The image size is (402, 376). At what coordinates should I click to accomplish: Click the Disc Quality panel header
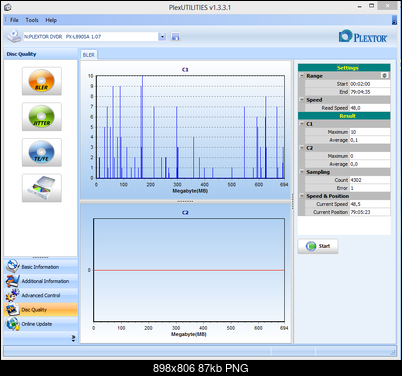[x=41, y=54]
